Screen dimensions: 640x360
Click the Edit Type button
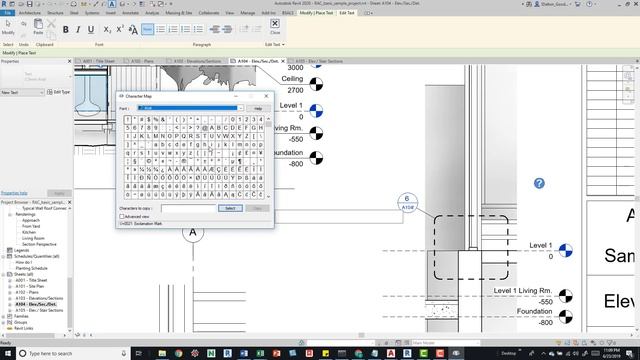[x=59, y=92]
